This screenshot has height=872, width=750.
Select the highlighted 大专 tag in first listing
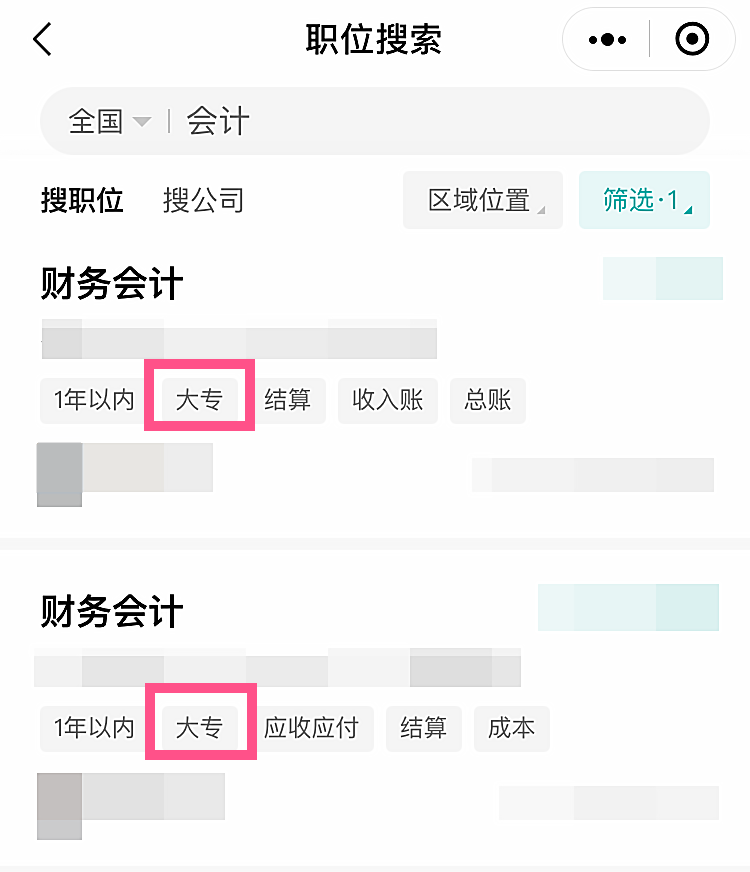(x=198, y=400)
